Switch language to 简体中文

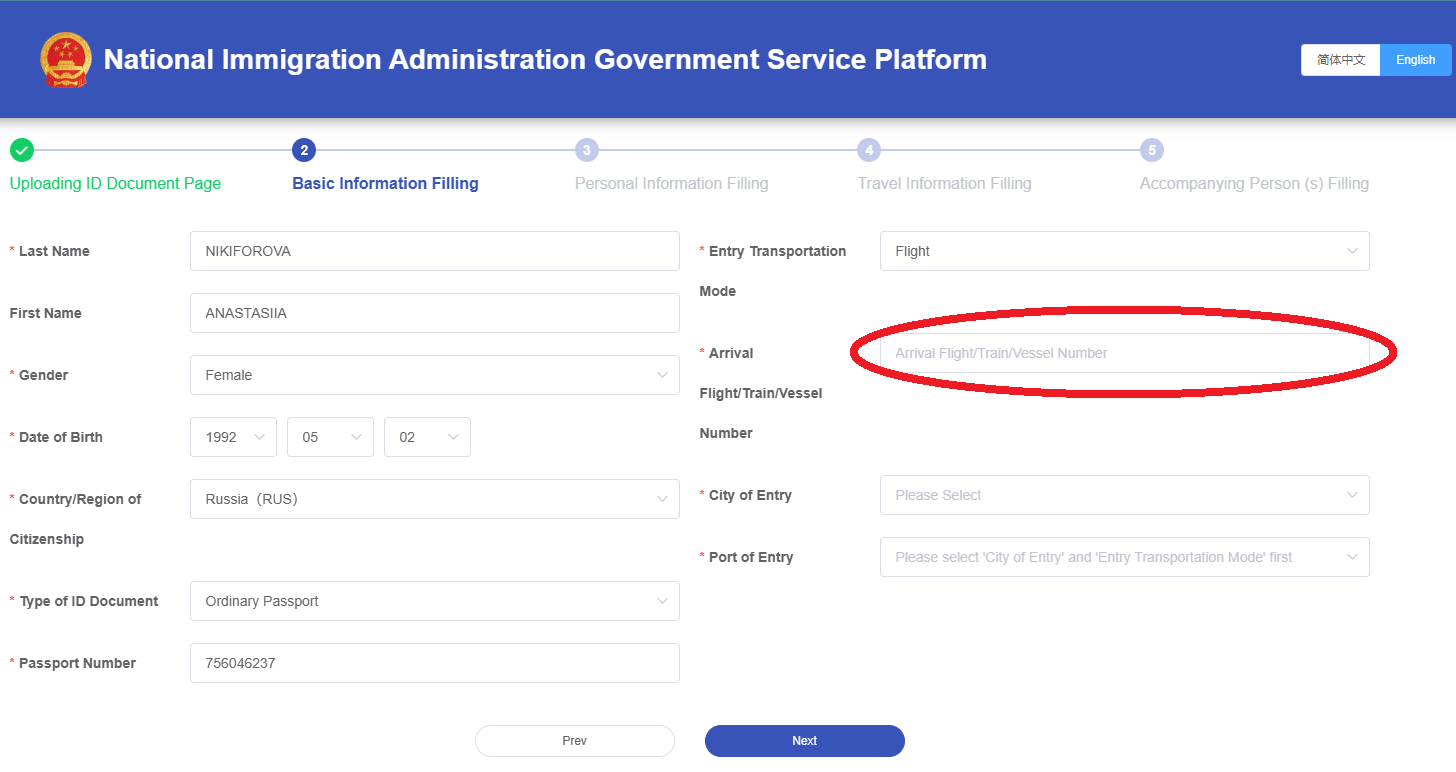pos(1340,60)
